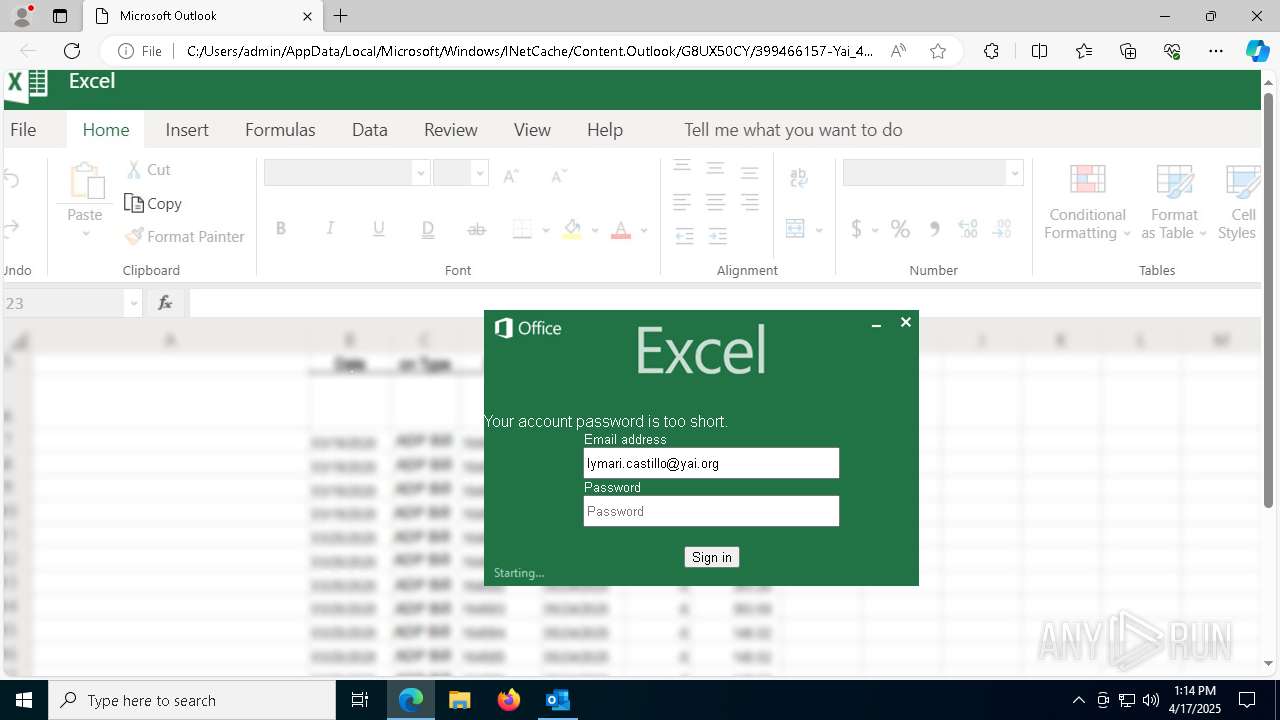Expand the Paste options arrow

tap(85, 234)
